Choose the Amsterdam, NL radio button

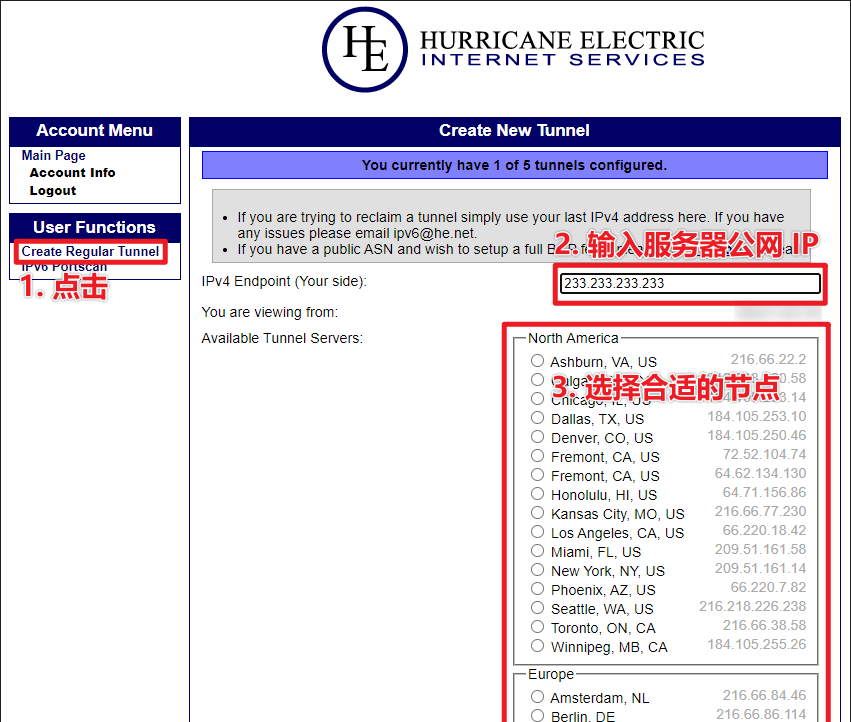click(x=537, y=696)
